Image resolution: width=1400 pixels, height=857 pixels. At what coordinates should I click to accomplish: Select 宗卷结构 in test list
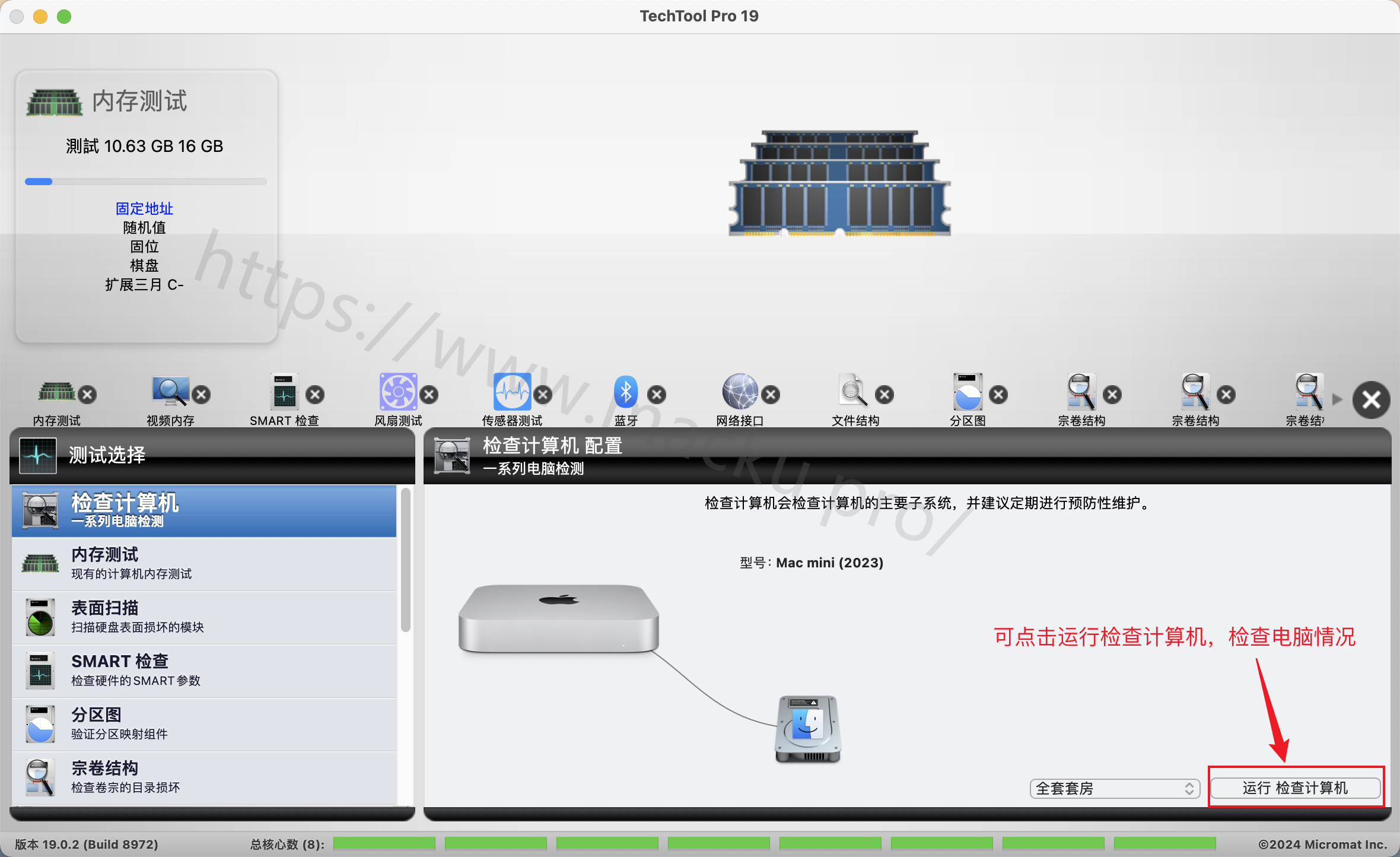pos(204,777)
